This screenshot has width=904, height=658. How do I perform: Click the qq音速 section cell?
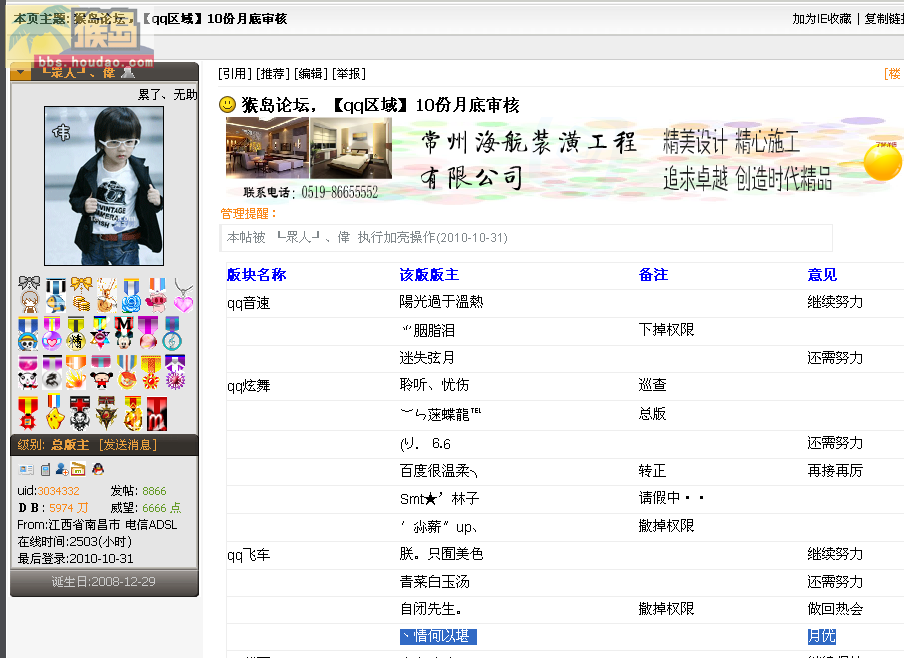(248, 303)
